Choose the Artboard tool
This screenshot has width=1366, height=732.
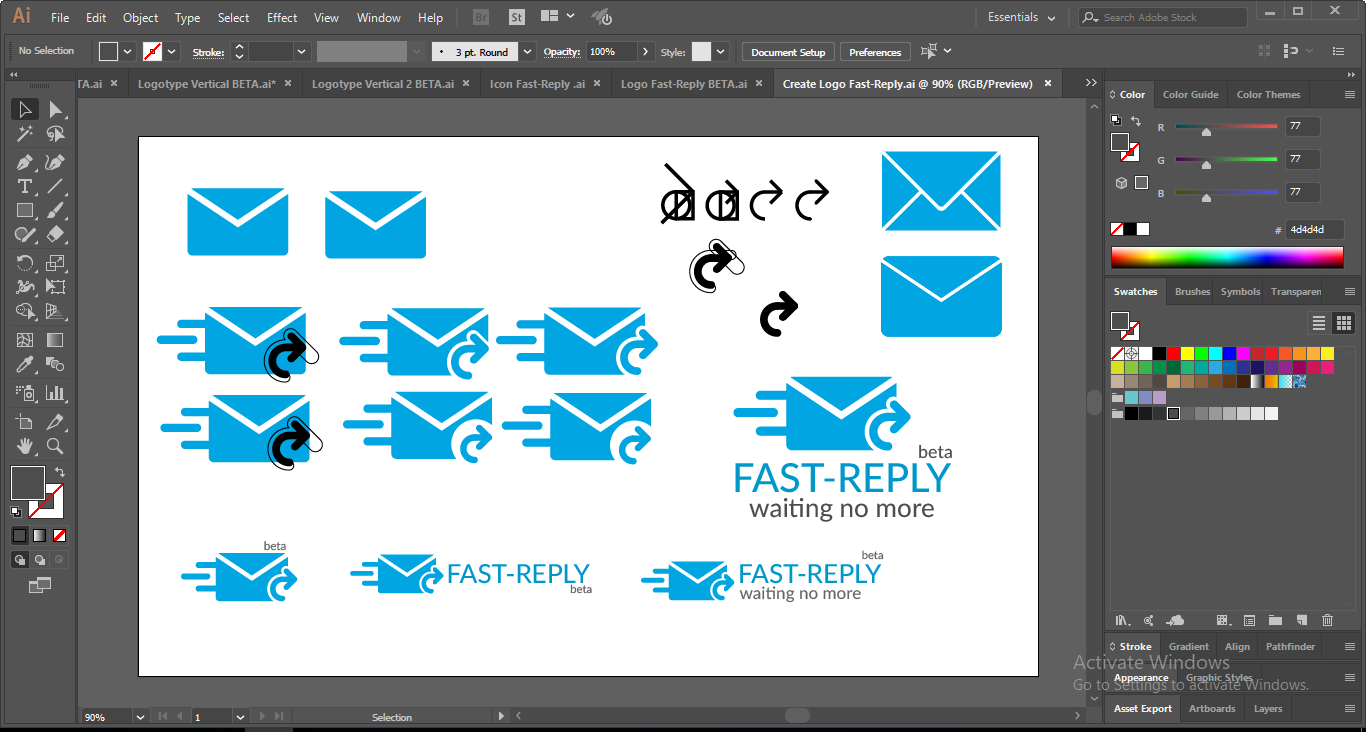tap(25, 421)
